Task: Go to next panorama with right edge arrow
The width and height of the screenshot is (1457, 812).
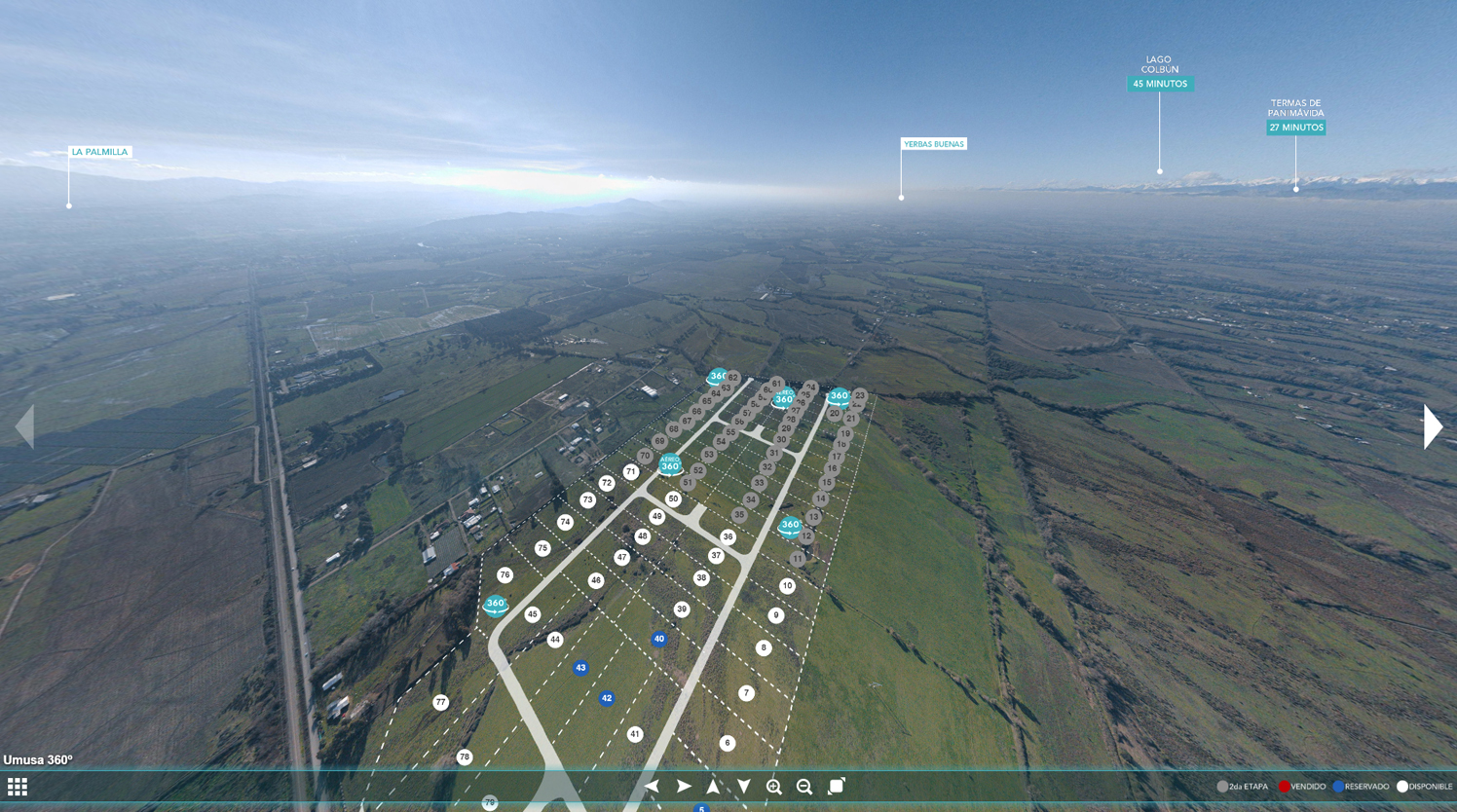Action: tap(1432, 426)
